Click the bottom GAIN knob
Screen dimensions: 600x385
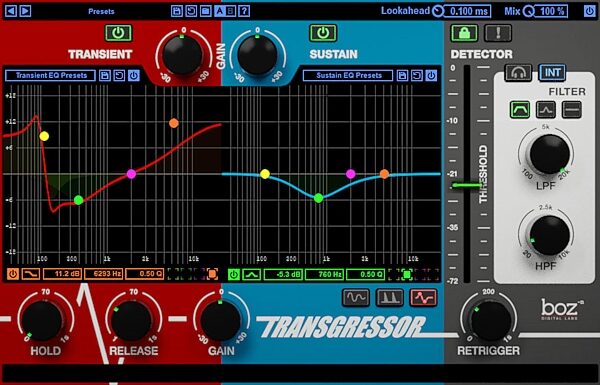(220, 321)
